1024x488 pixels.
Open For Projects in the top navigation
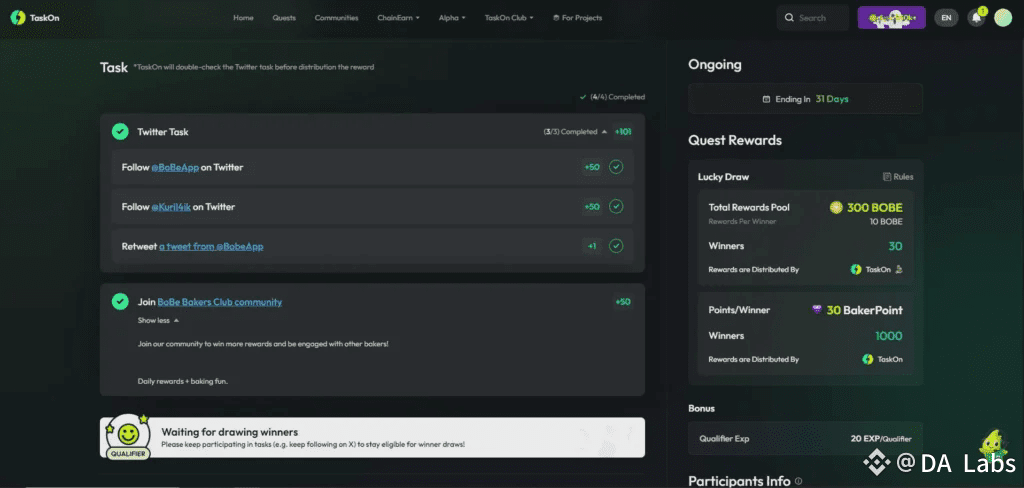(577, 18)
